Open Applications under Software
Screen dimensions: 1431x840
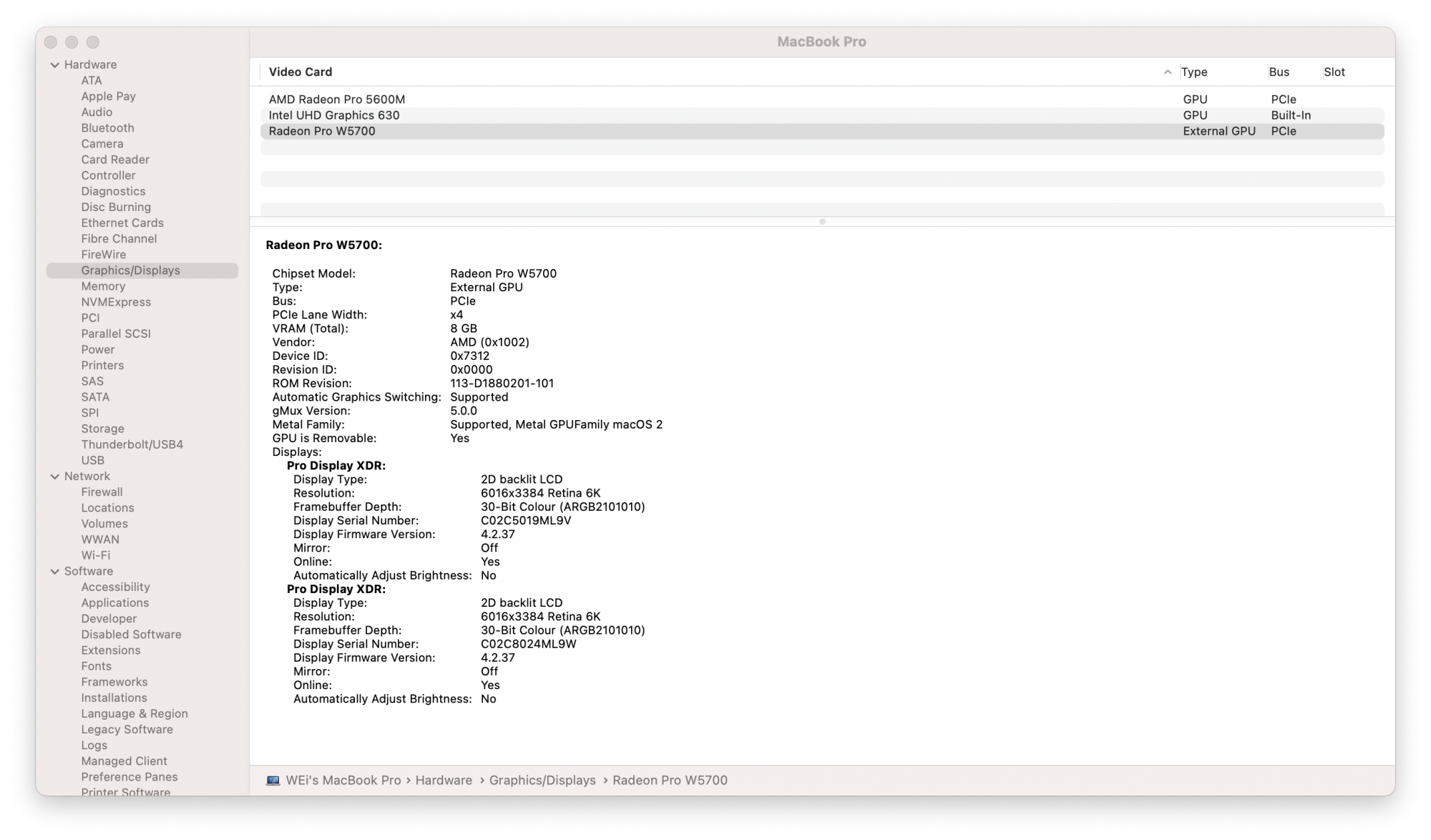[115, 603]
